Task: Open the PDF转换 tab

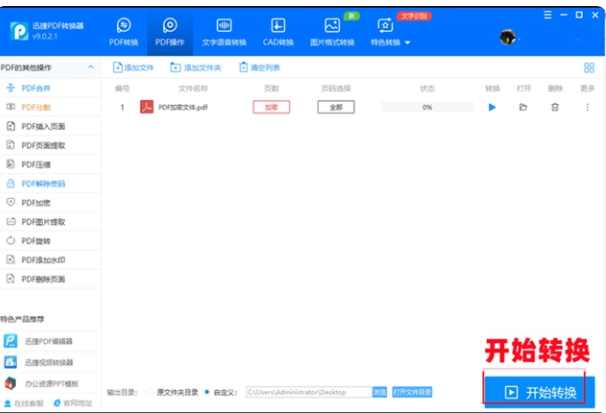Action: click(x=124, y=32)
